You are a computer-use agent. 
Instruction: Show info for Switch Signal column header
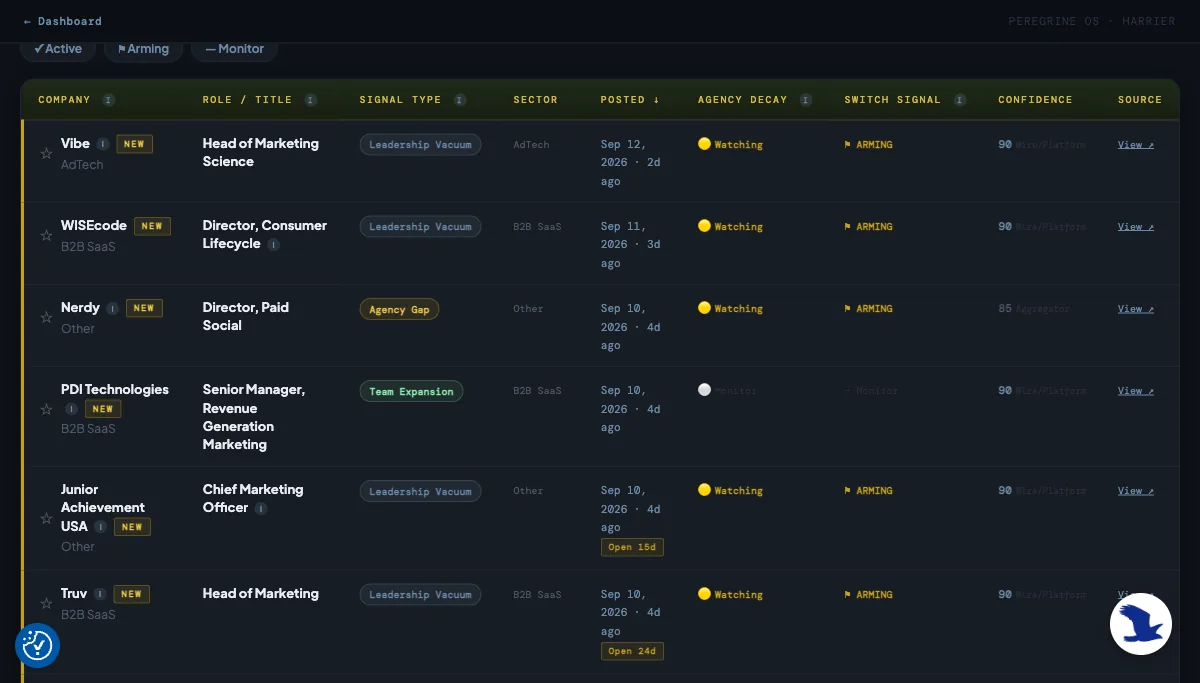click(959, 100)
